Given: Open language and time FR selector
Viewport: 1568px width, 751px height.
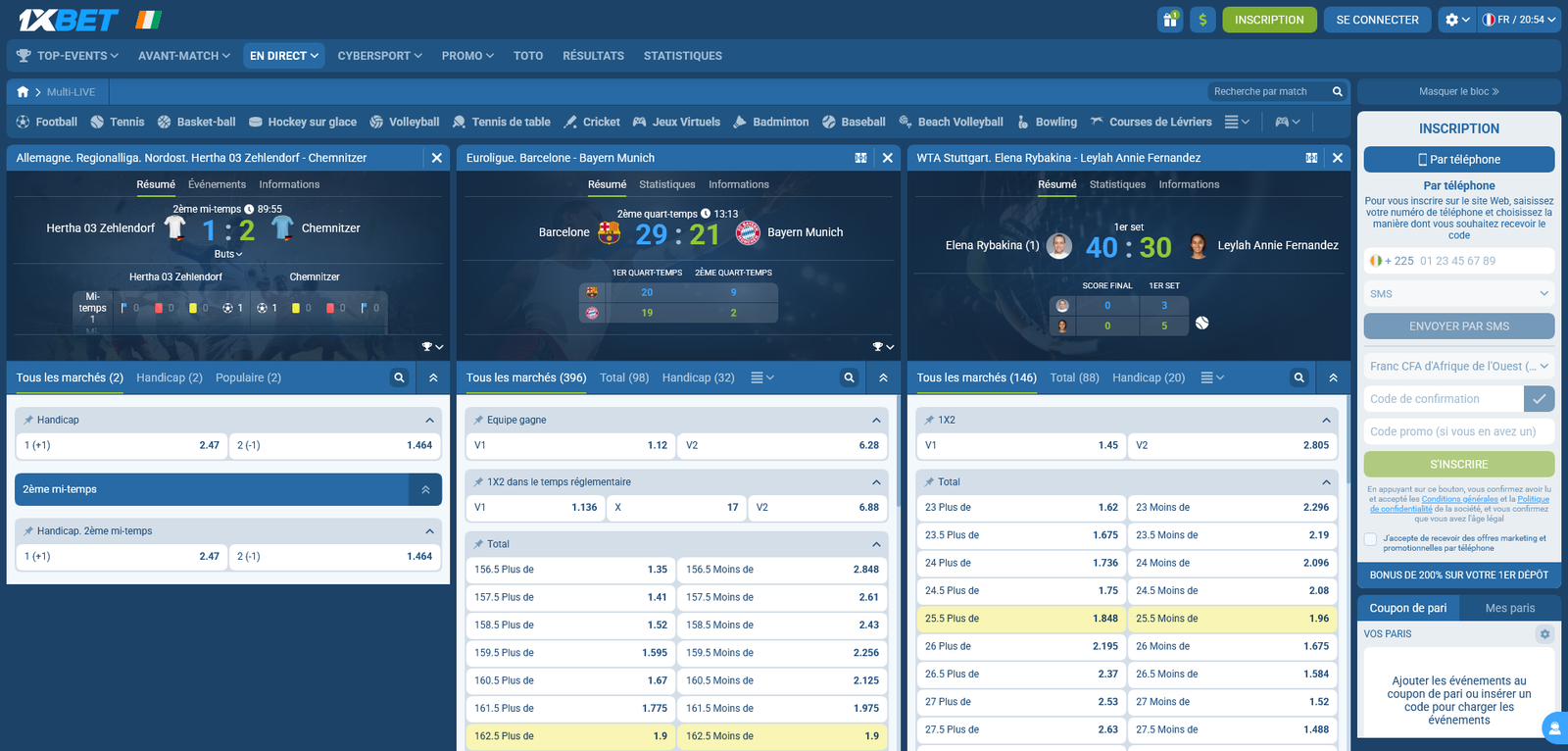Looking at the screenshot, I should click(x=1519, y=20).
